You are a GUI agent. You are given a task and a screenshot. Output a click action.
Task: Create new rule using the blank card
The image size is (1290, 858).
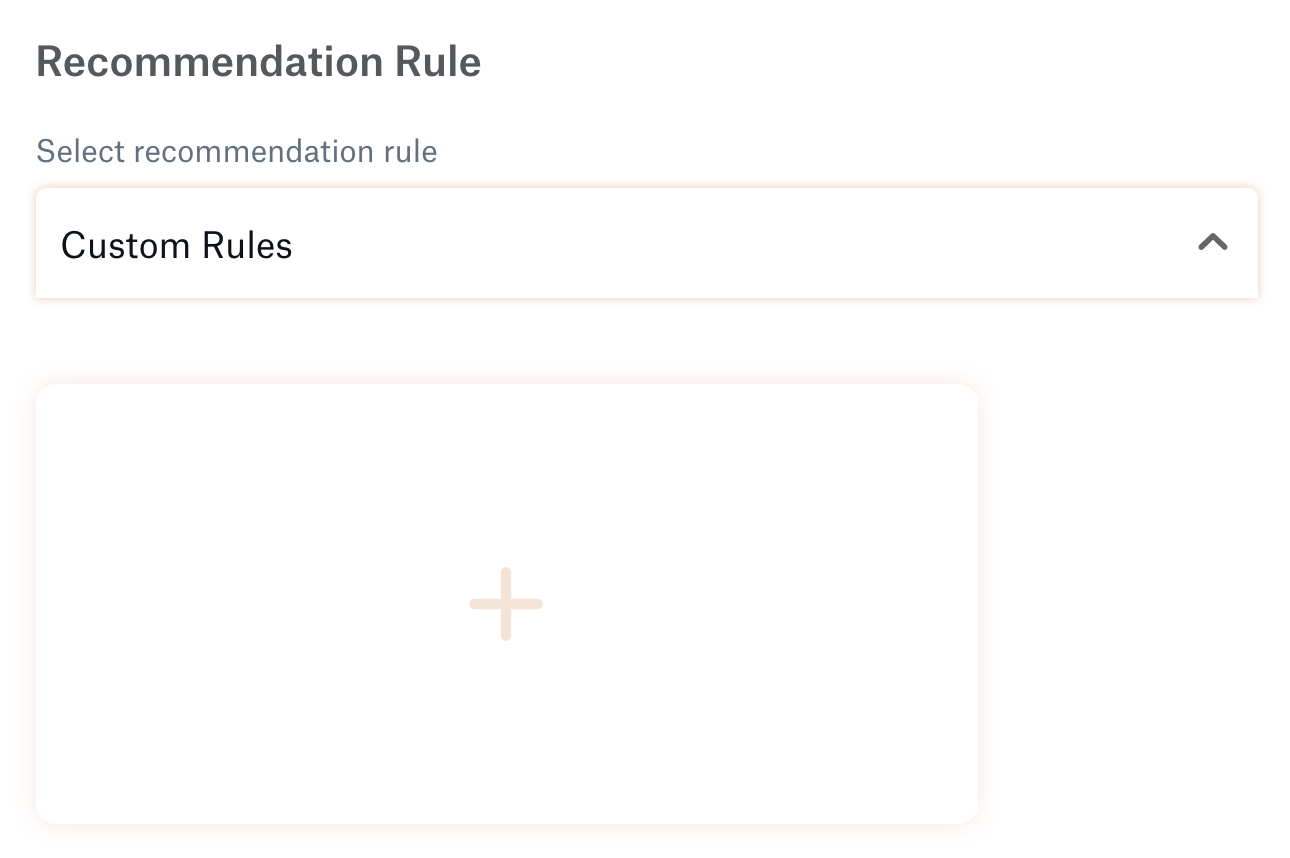[x=506, y=604]
